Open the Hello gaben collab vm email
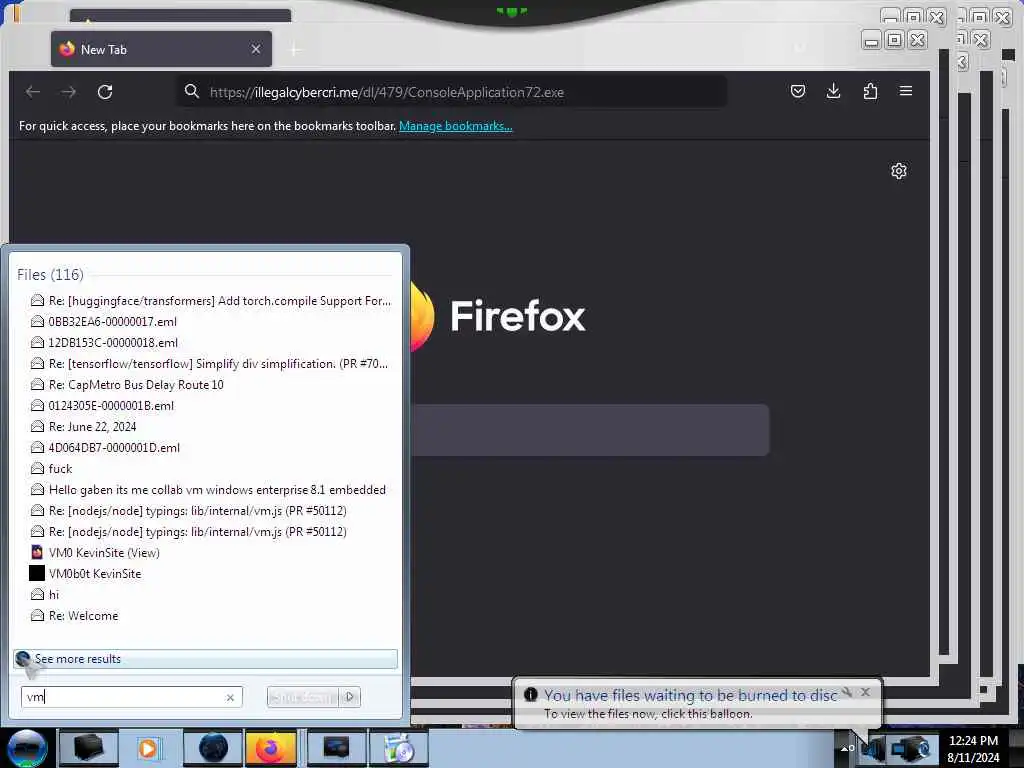The image size is (1024, 768). (x=208, y=490)
